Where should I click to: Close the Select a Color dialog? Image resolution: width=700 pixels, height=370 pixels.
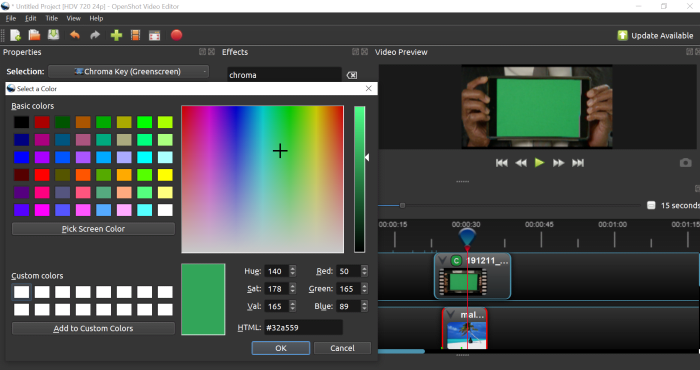pos(368,88)
